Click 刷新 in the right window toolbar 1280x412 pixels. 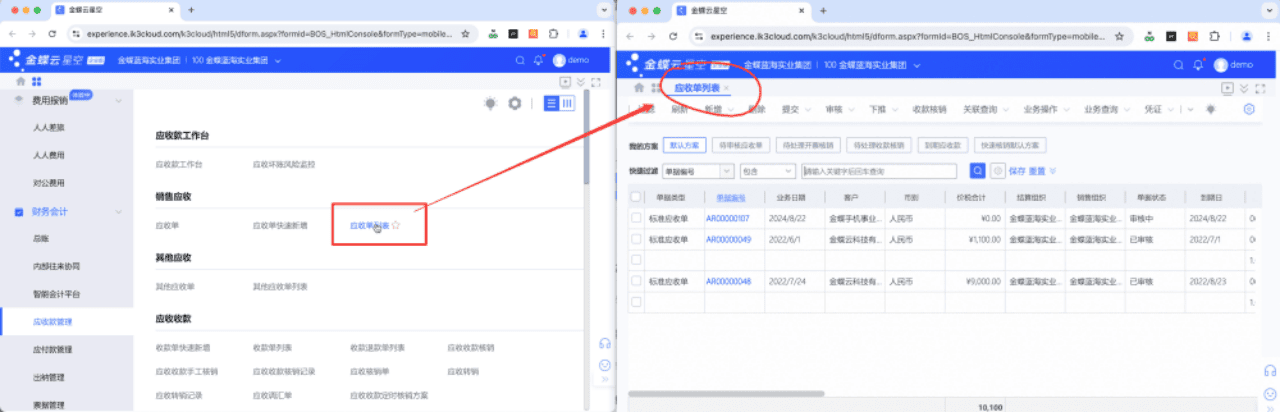(679, 109)
